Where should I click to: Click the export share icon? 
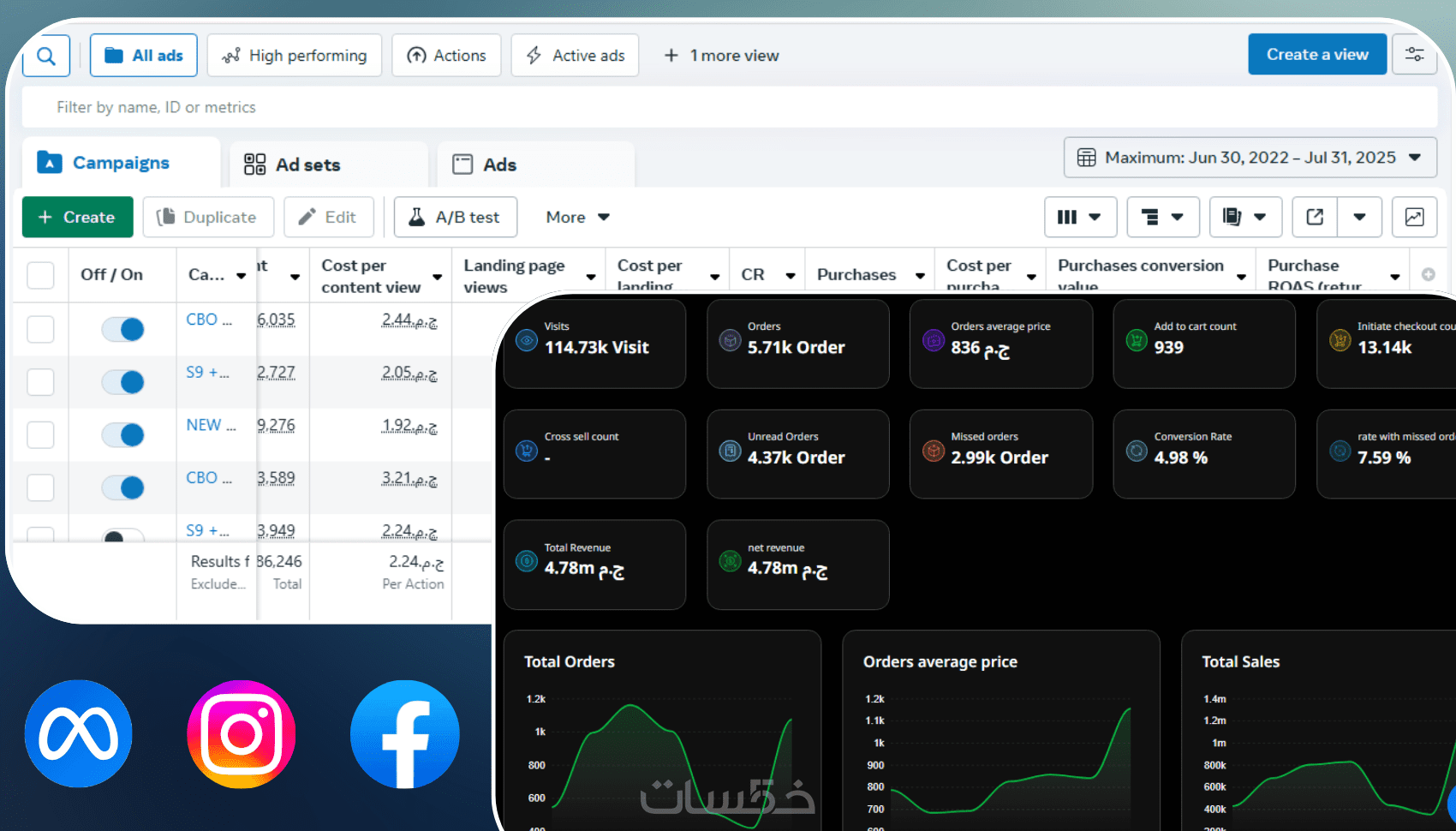pyautogui.click(x=1315, y=217)
